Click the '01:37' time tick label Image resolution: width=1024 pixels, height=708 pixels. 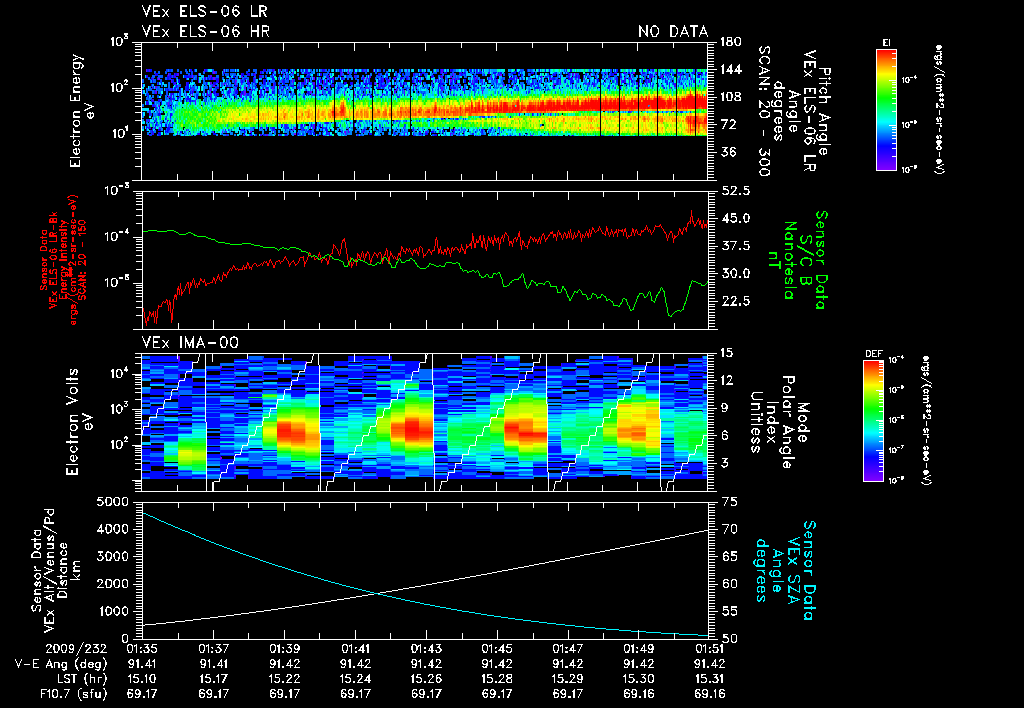point(213,649)
